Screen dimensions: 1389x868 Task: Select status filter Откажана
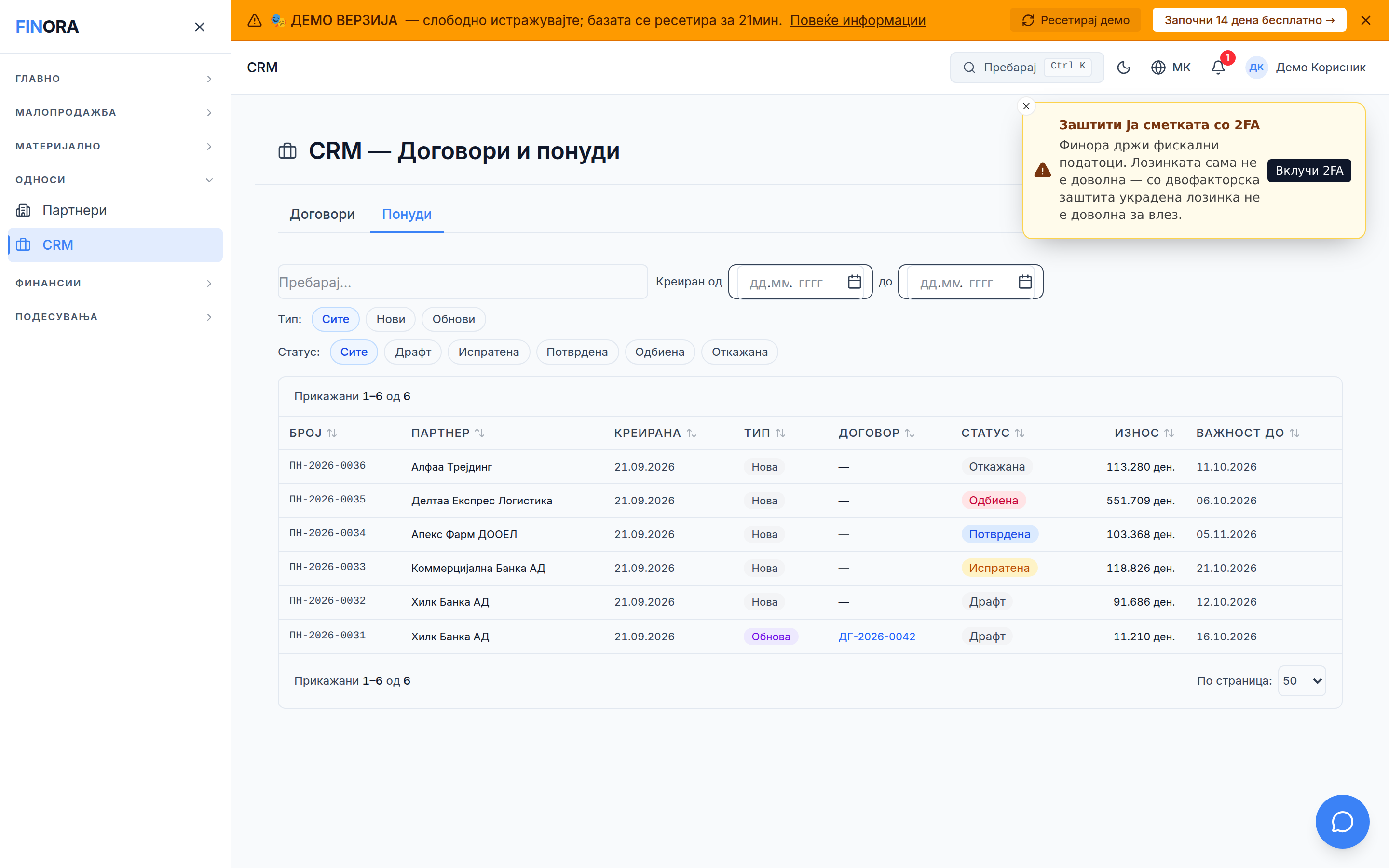[739, 352]
